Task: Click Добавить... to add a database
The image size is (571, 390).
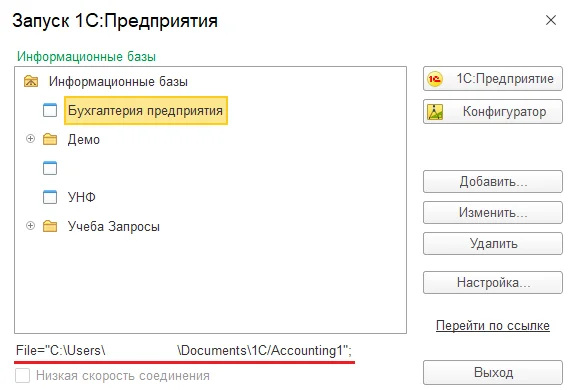Action: 493,181
